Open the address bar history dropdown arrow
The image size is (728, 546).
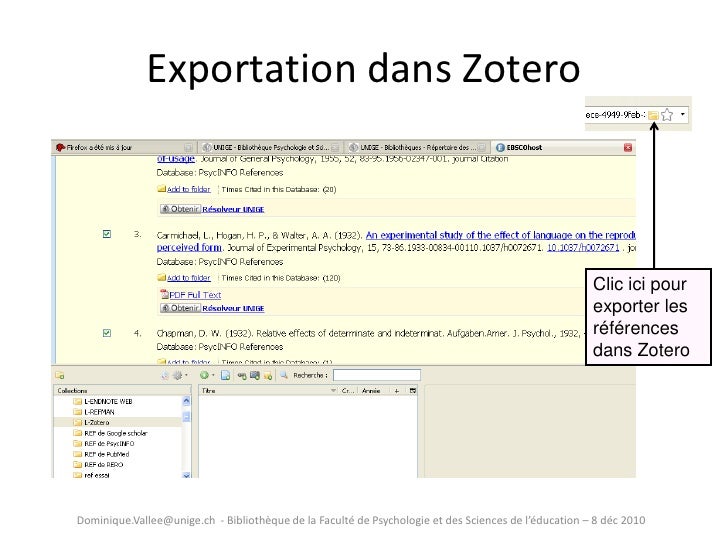click(x=682, y=114)
